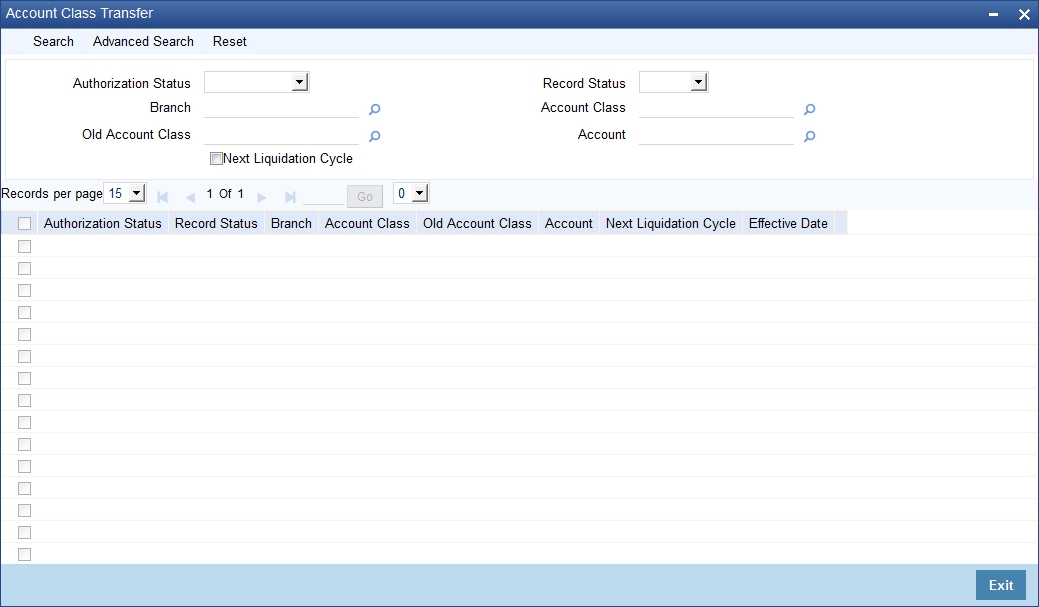Viewport: 1039px width, 607px height.
Task: Click the page number input field
Action: [323, 196]
